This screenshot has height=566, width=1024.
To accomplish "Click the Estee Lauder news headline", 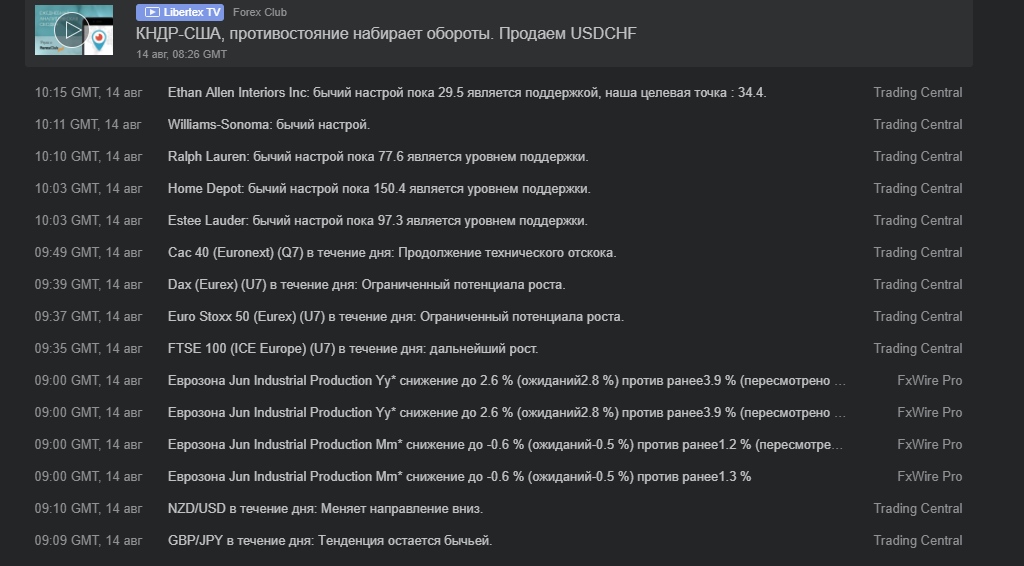I will pyautogui.click(x=377, y=220).
